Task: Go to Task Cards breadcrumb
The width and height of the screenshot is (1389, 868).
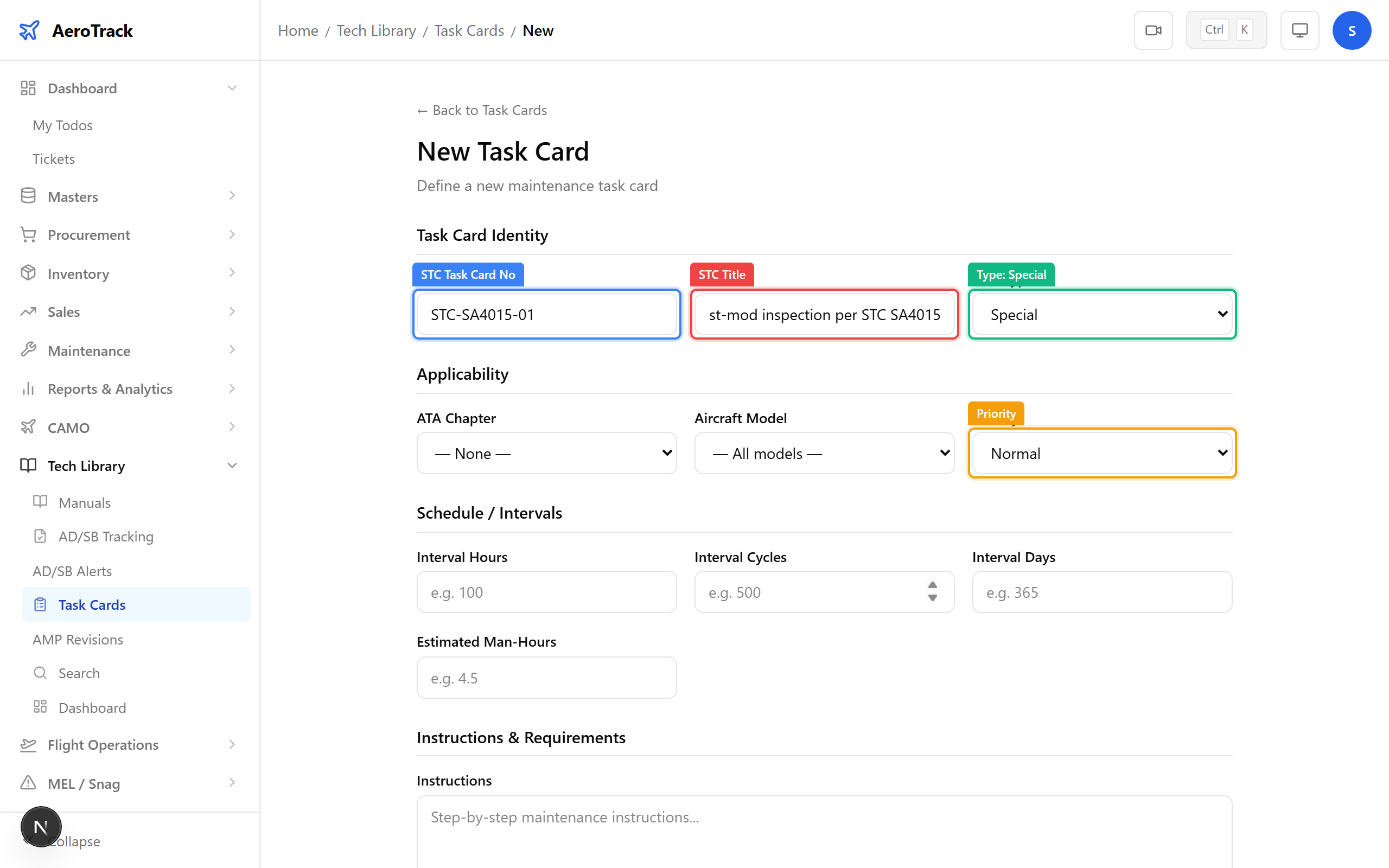Action: coord(468,30)
